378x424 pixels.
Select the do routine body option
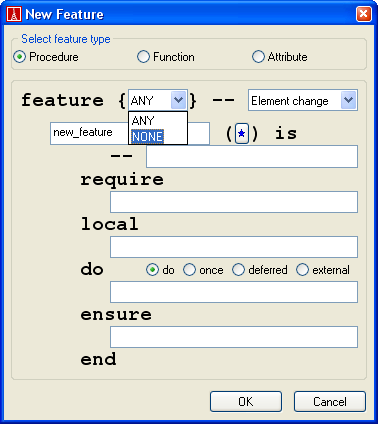[160, 270]
